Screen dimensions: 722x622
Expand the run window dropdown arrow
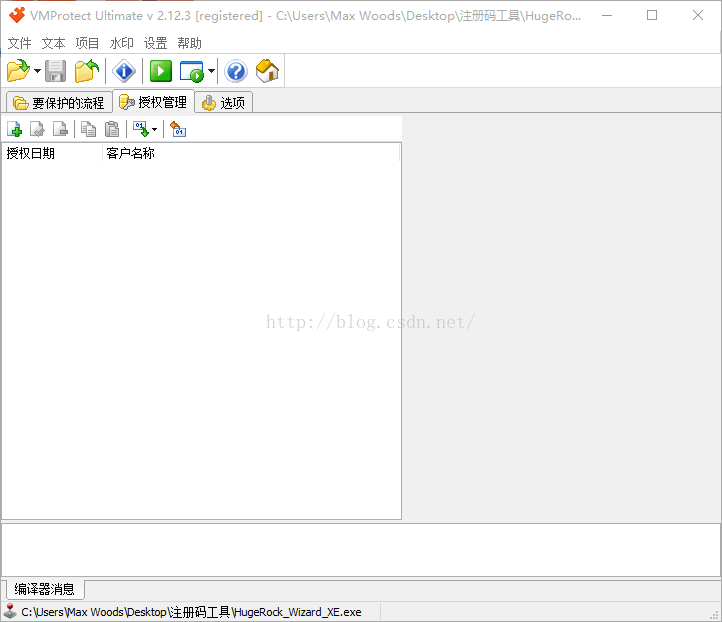(211, 71)
